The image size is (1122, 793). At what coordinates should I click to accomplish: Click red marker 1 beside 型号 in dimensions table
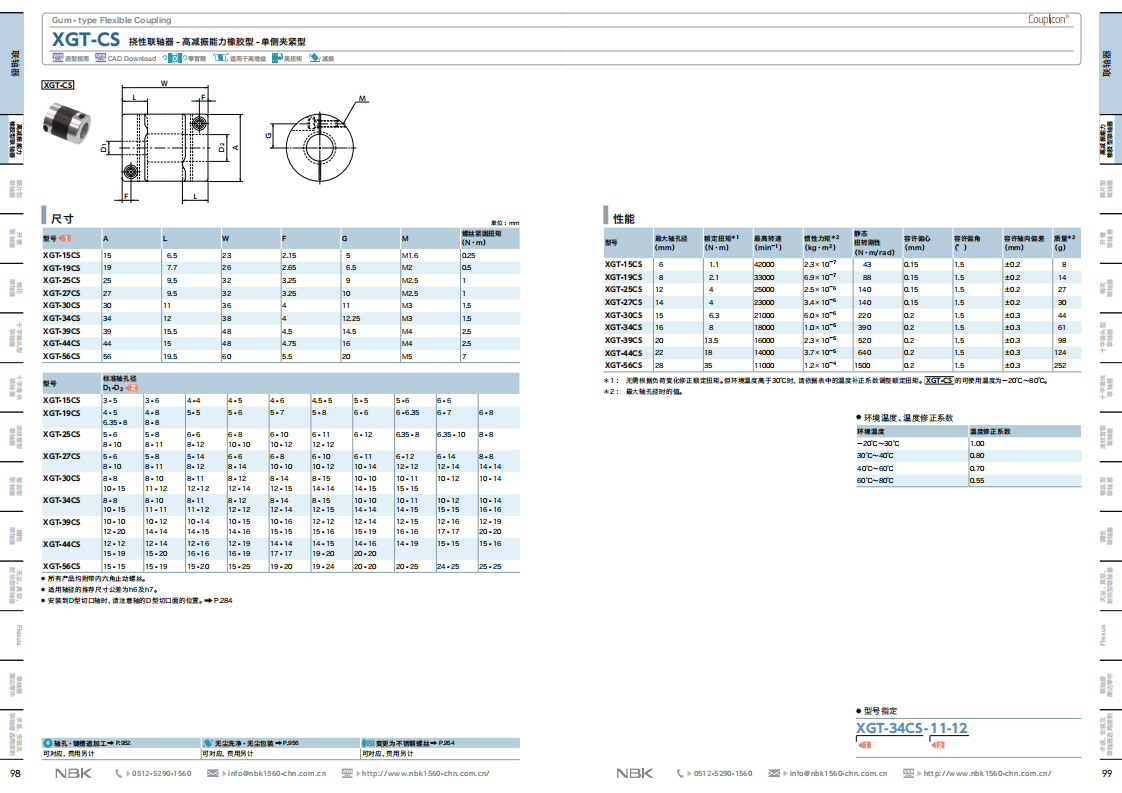pos(65,238)
